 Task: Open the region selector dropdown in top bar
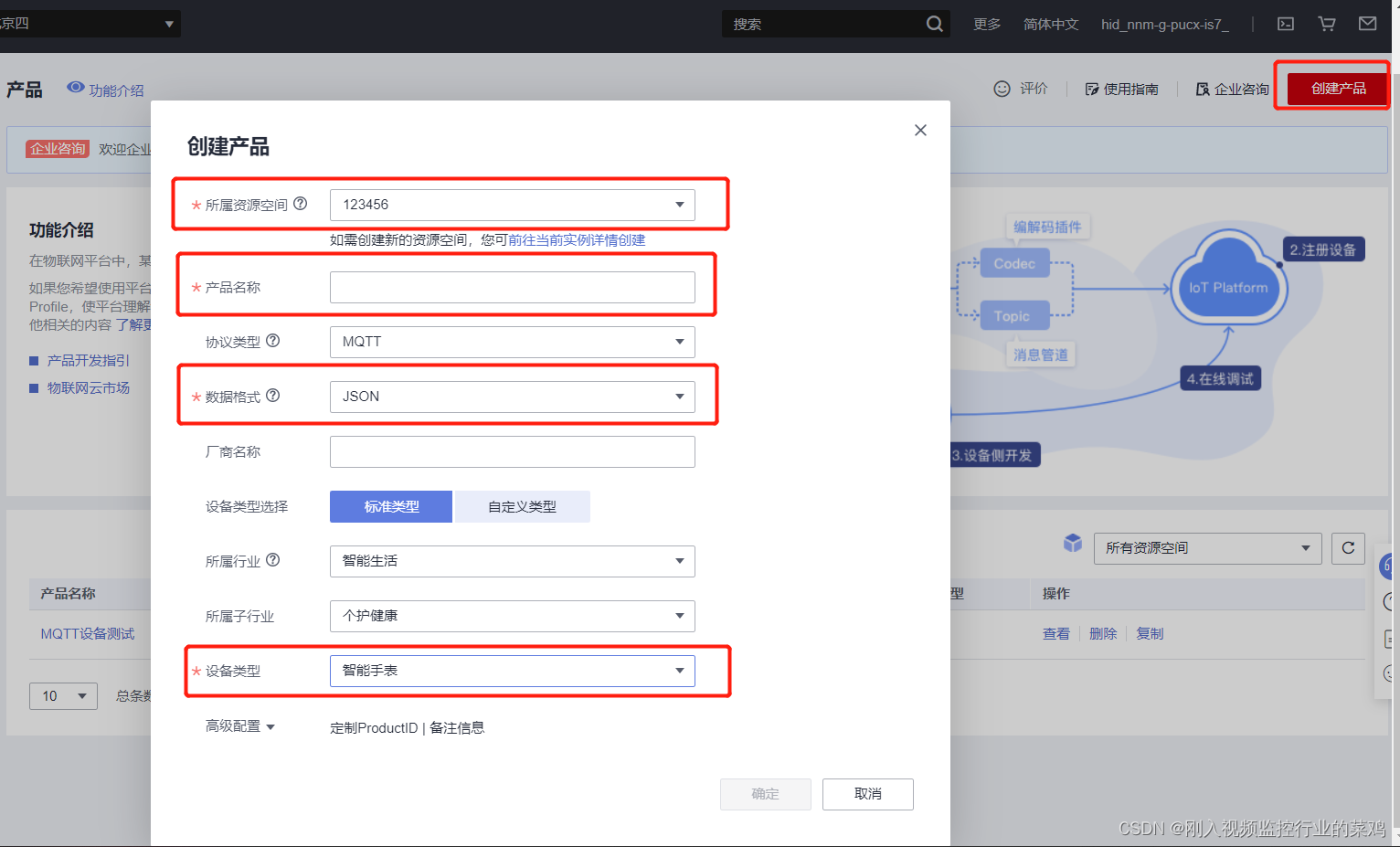(x=90, y=24)
